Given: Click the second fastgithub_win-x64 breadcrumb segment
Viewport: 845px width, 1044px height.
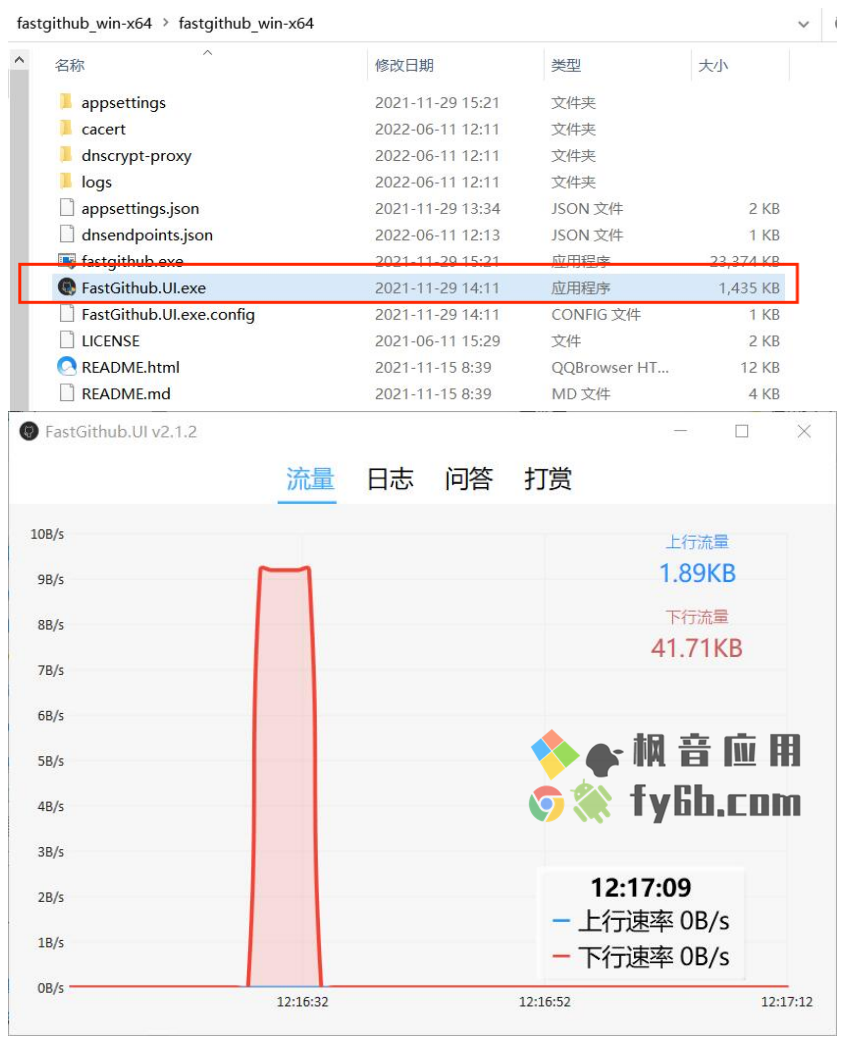Looking at the screenshot, I should pos(246,23).
